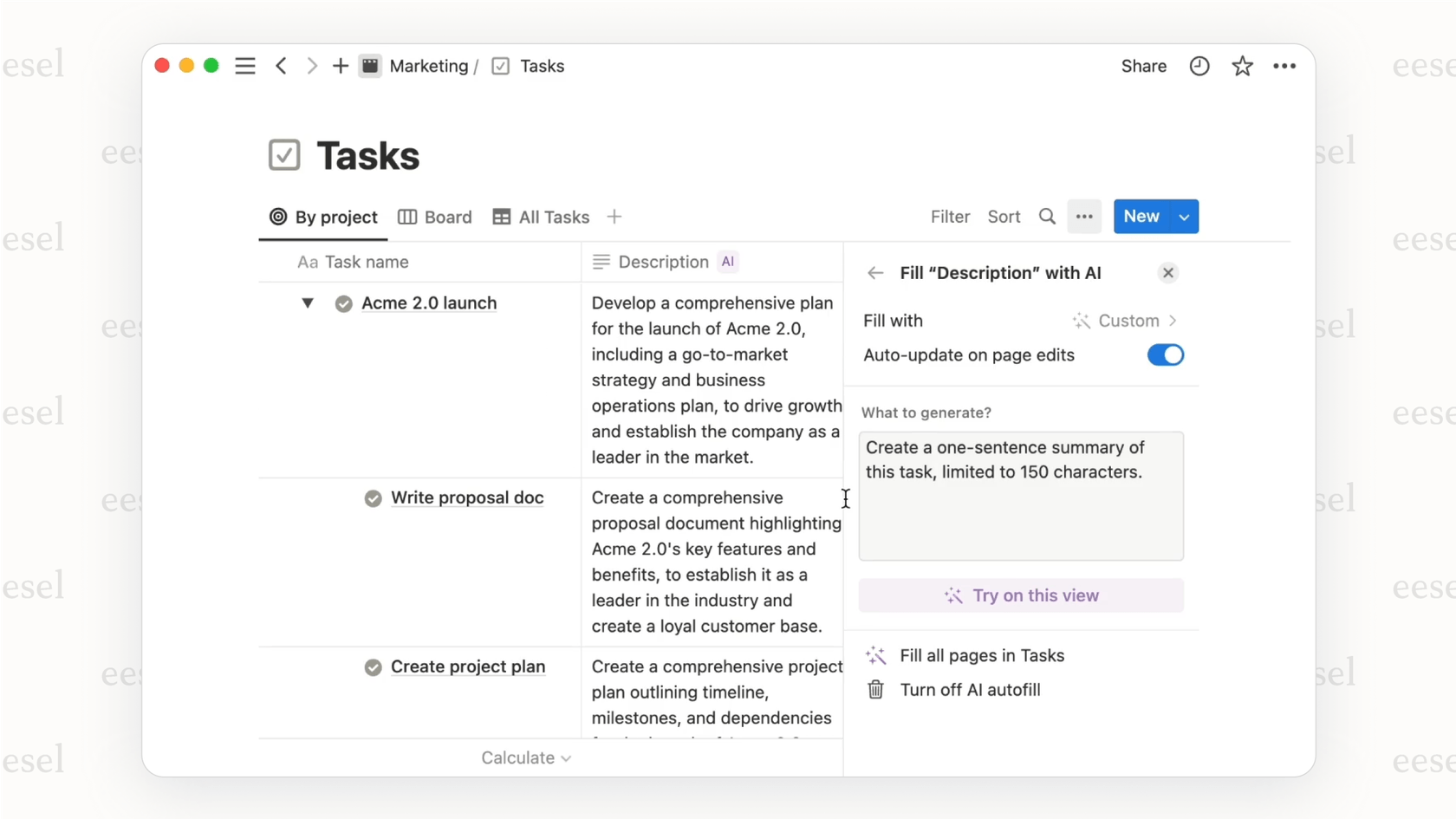Switch to the All Tasks tab
The width and height of the screenshot is (1456, 819).
(540, 217)
